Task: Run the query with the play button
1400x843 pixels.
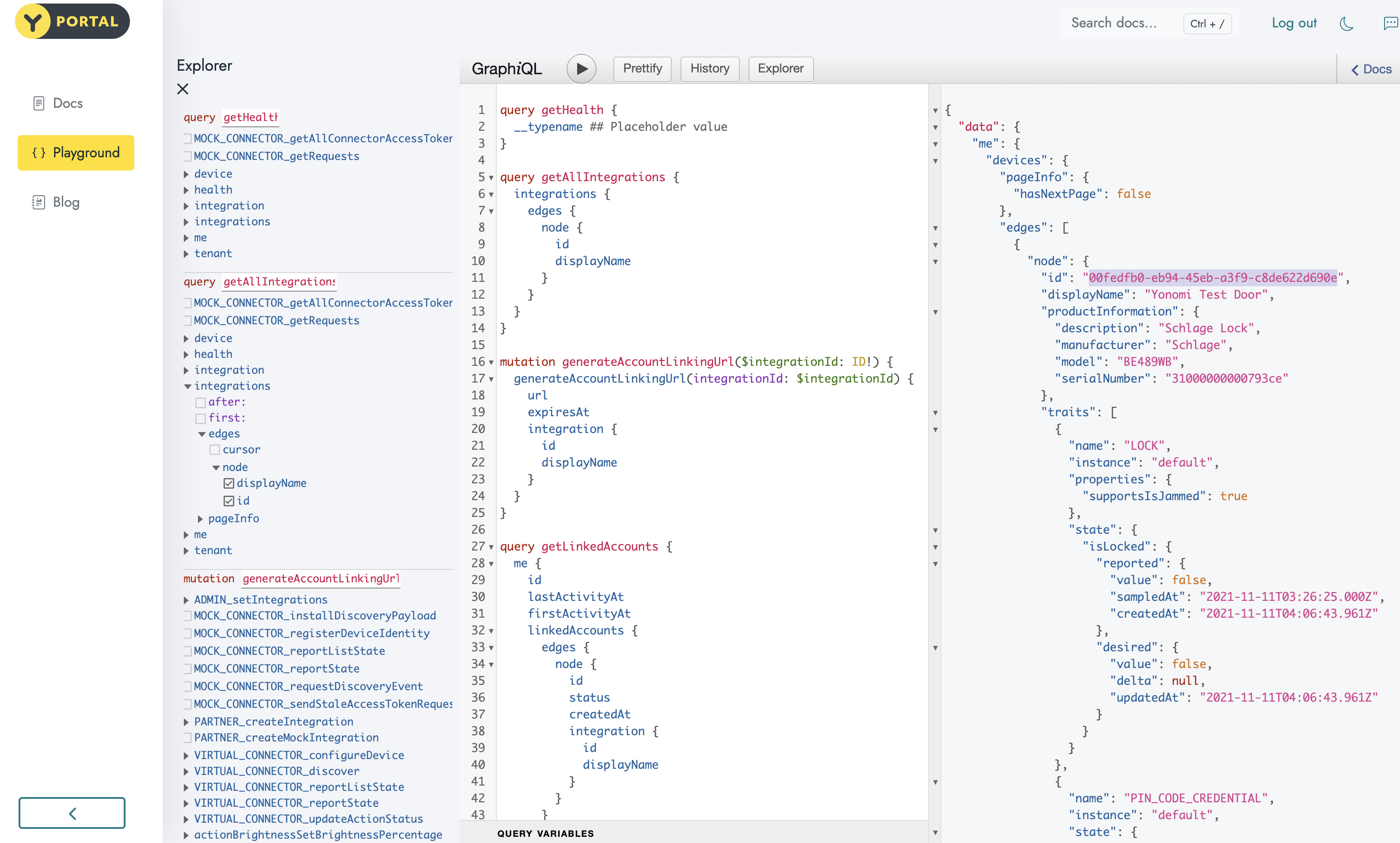Action: point(581,69)
